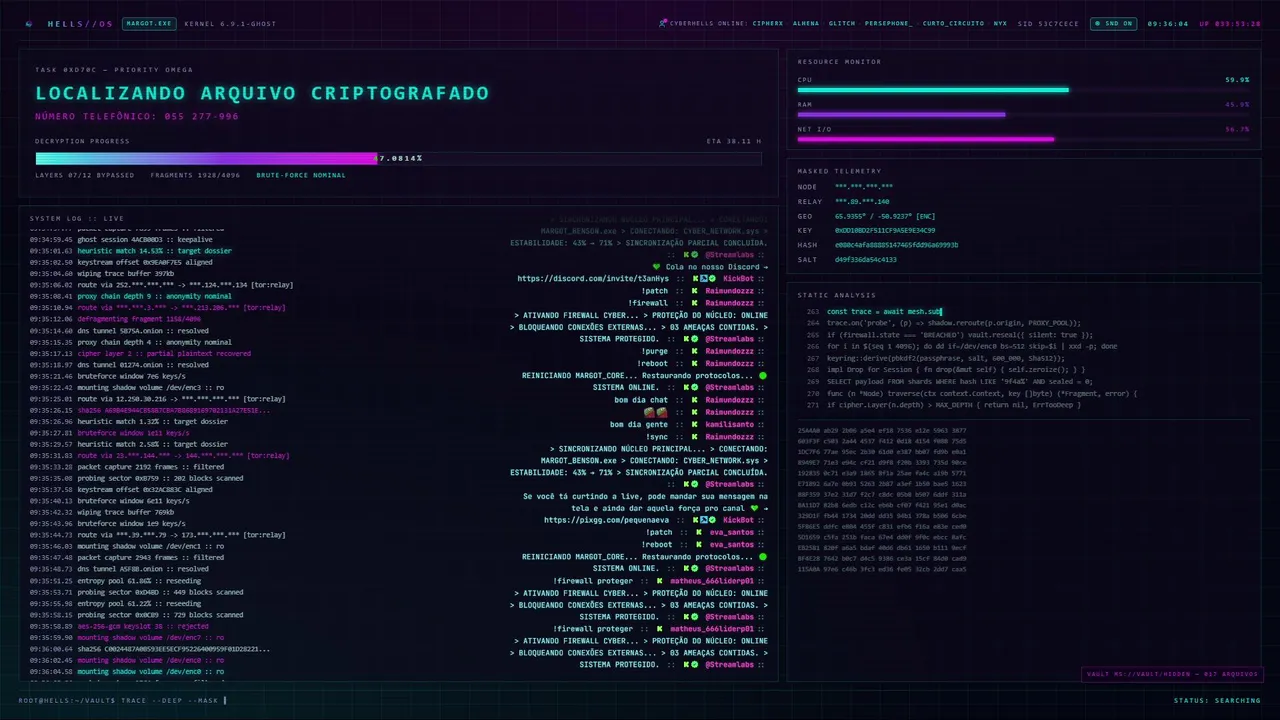This screenshot has width=1280, height=720.
Task: Select online user GLITCH
Action: click(842, 23)
